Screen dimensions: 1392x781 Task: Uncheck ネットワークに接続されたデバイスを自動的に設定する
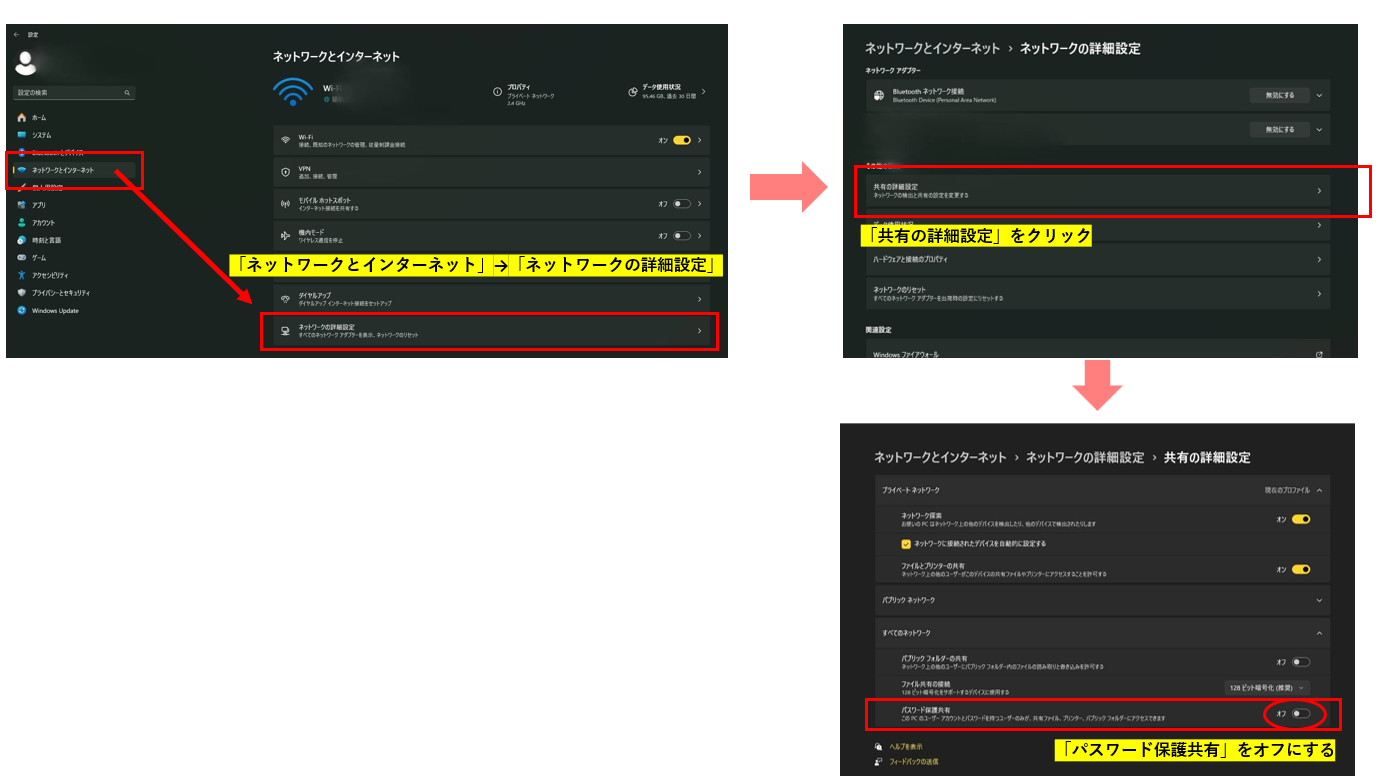coord(906,544)
